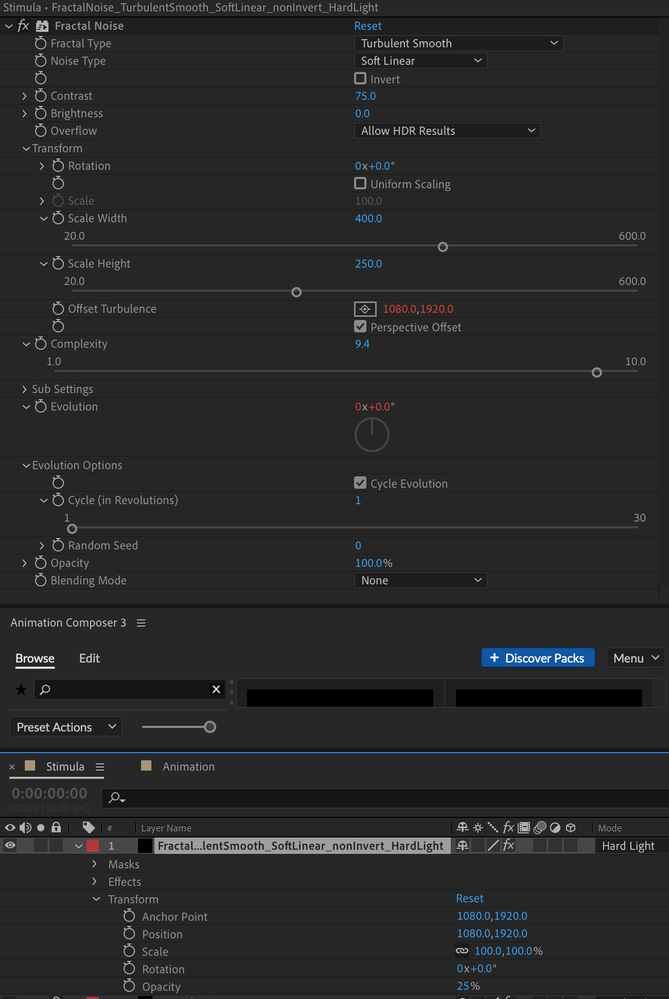Click the favorites star in Animation Composer
The image size is (669, 999).
21,689
